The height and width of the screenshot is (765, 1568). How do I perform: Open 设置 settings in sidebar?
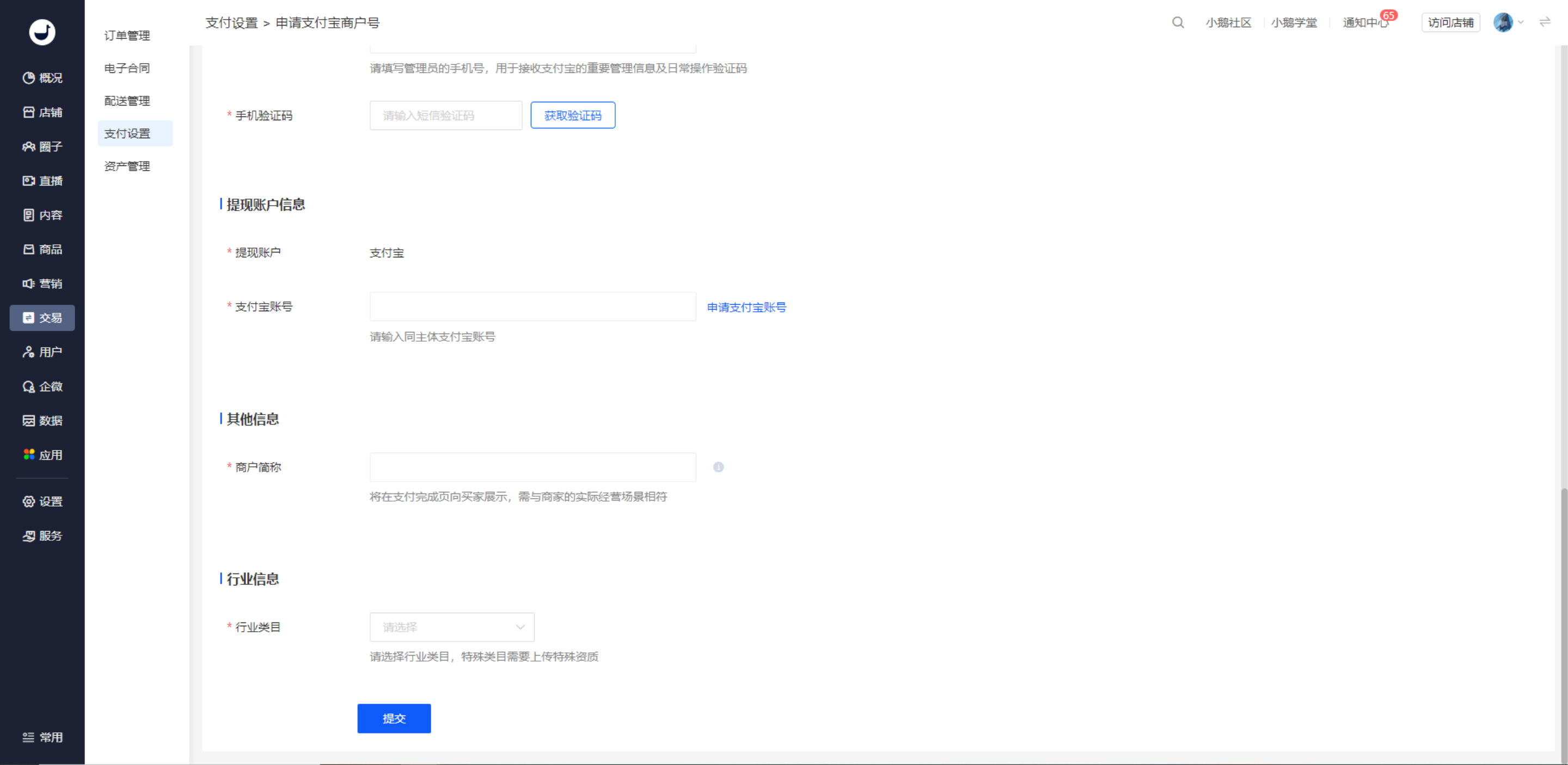42,501
